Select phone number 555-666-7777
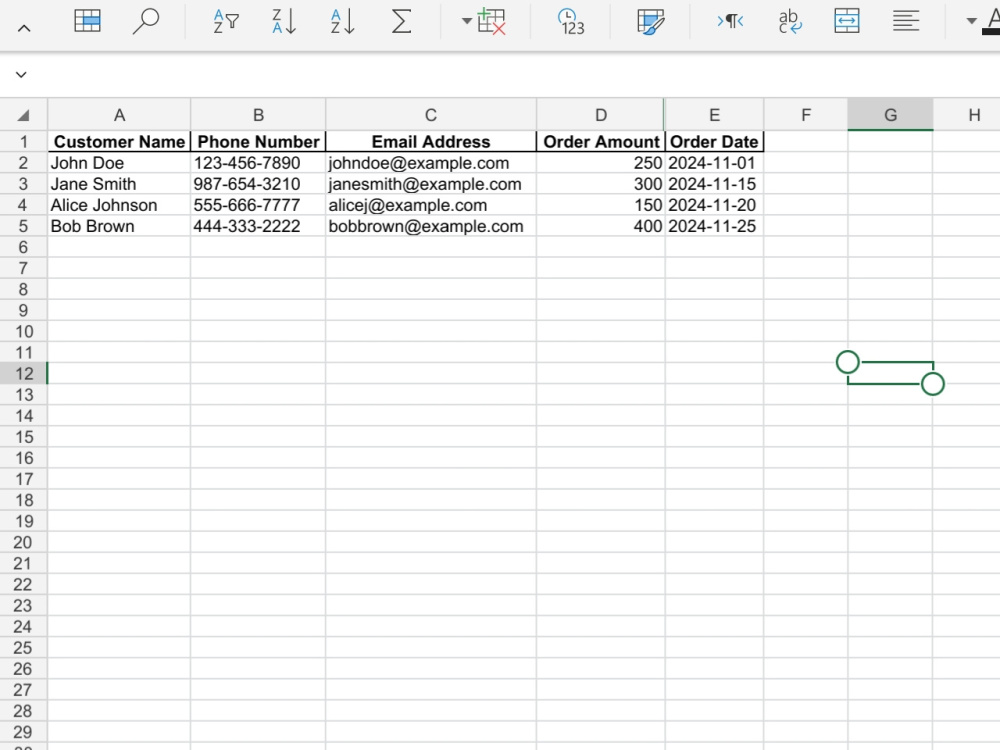The width and height of the screenshot is (1000, 750). 258,205
